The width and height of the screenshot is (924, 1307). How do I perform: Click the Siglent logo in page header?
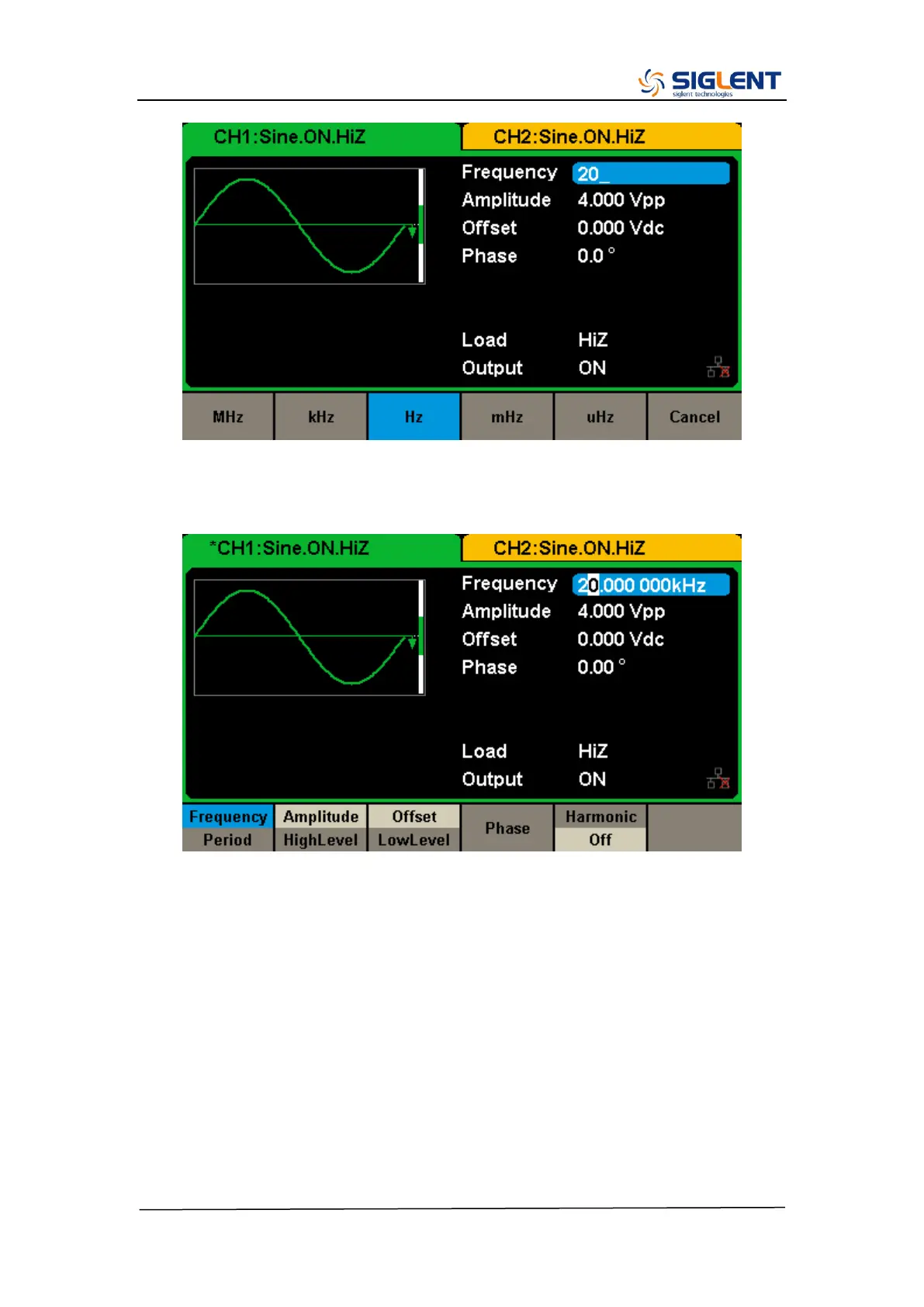(x=709, y=82)
